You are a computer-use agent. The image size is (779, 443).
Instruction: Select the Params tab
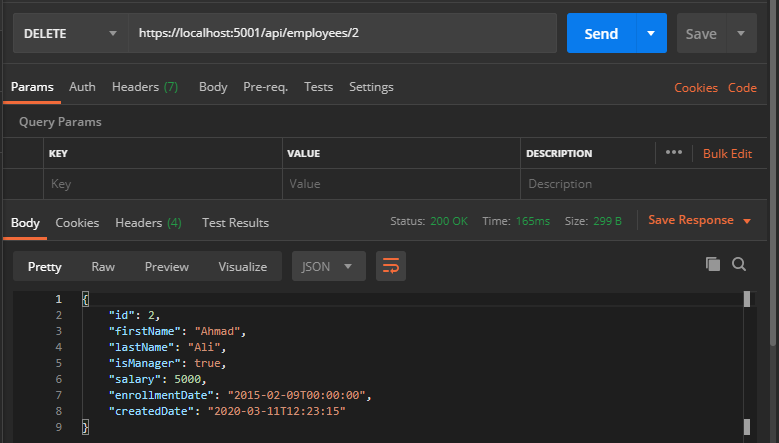click(32, 87)
